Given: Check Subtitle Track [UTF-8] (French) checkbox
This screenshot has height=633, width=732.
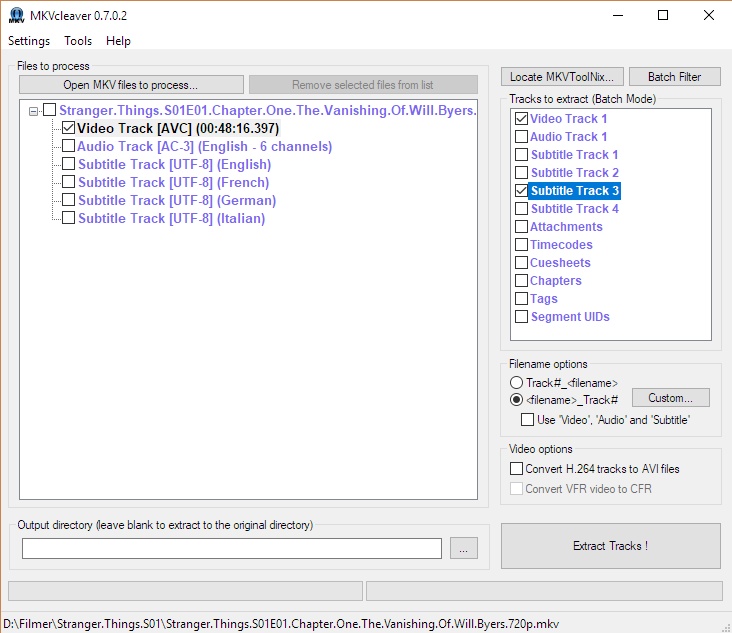Looking at the screenshot, I should click(x=68, y=182).
